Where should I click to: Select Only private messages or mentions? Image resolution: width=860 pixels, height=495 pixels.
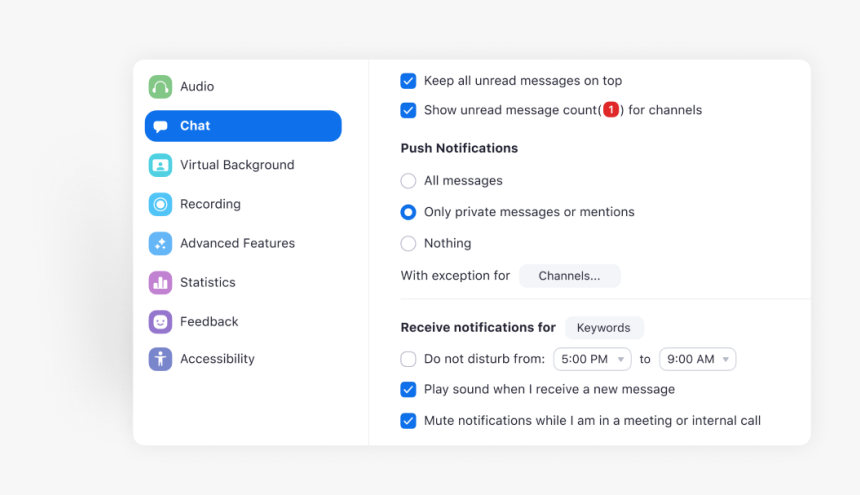(408, 212)
